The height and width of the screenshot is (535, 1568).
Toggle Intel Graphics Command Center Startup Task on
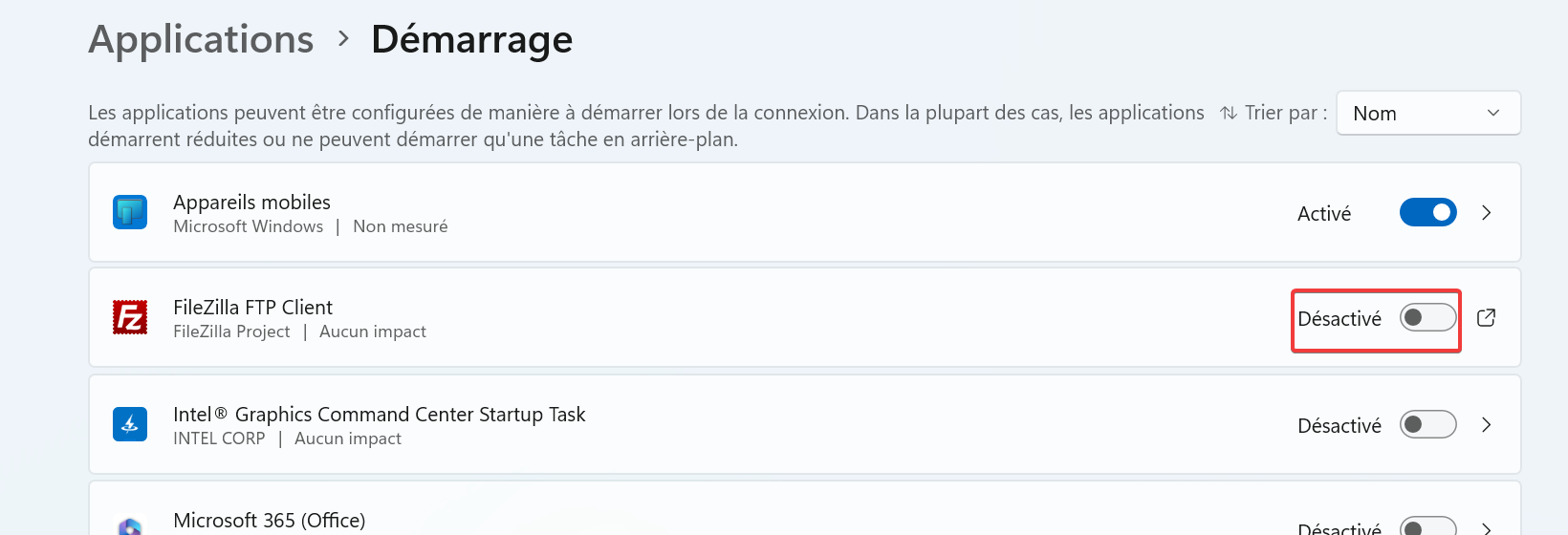(x=1427, y=424)
